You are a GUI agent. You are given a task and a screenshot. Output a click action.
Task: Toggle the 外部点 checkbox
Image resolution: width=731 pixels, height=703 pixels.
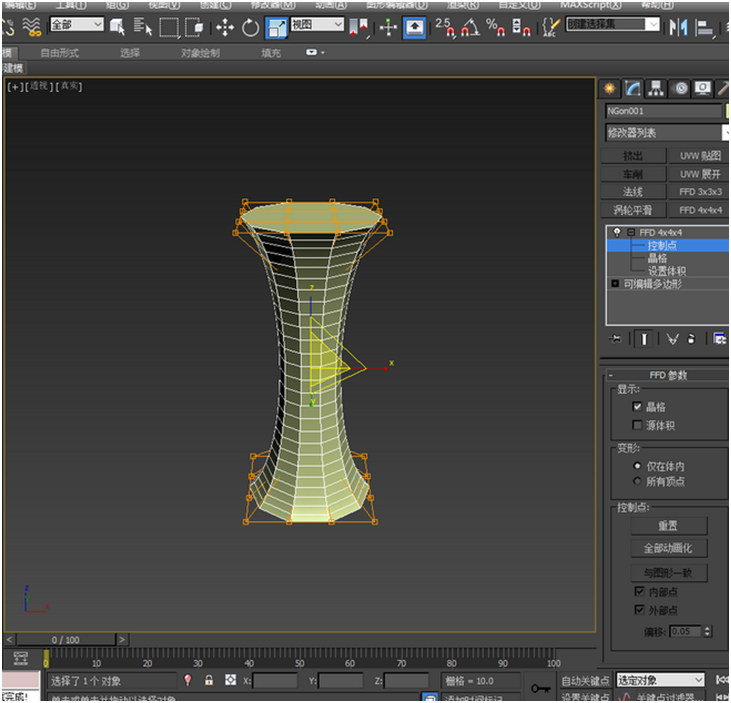[640, 610]
